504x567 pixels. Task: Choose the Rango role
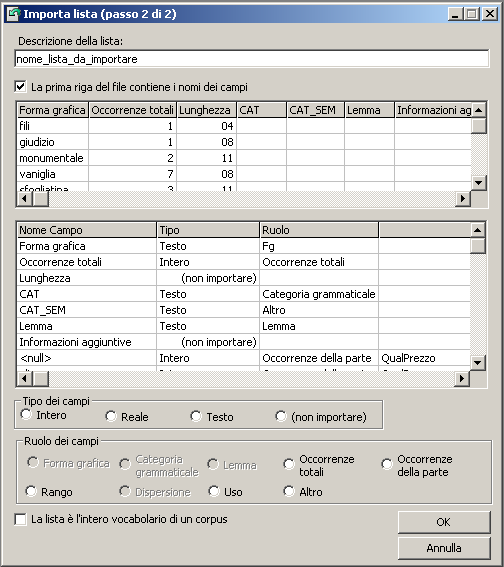(31, 491)
